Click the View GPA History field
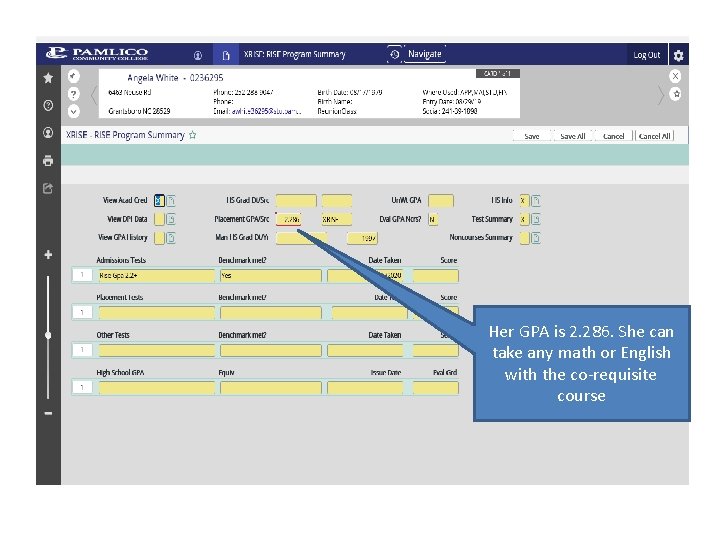This screenshot has height=540, width=720. click(159, 237)
